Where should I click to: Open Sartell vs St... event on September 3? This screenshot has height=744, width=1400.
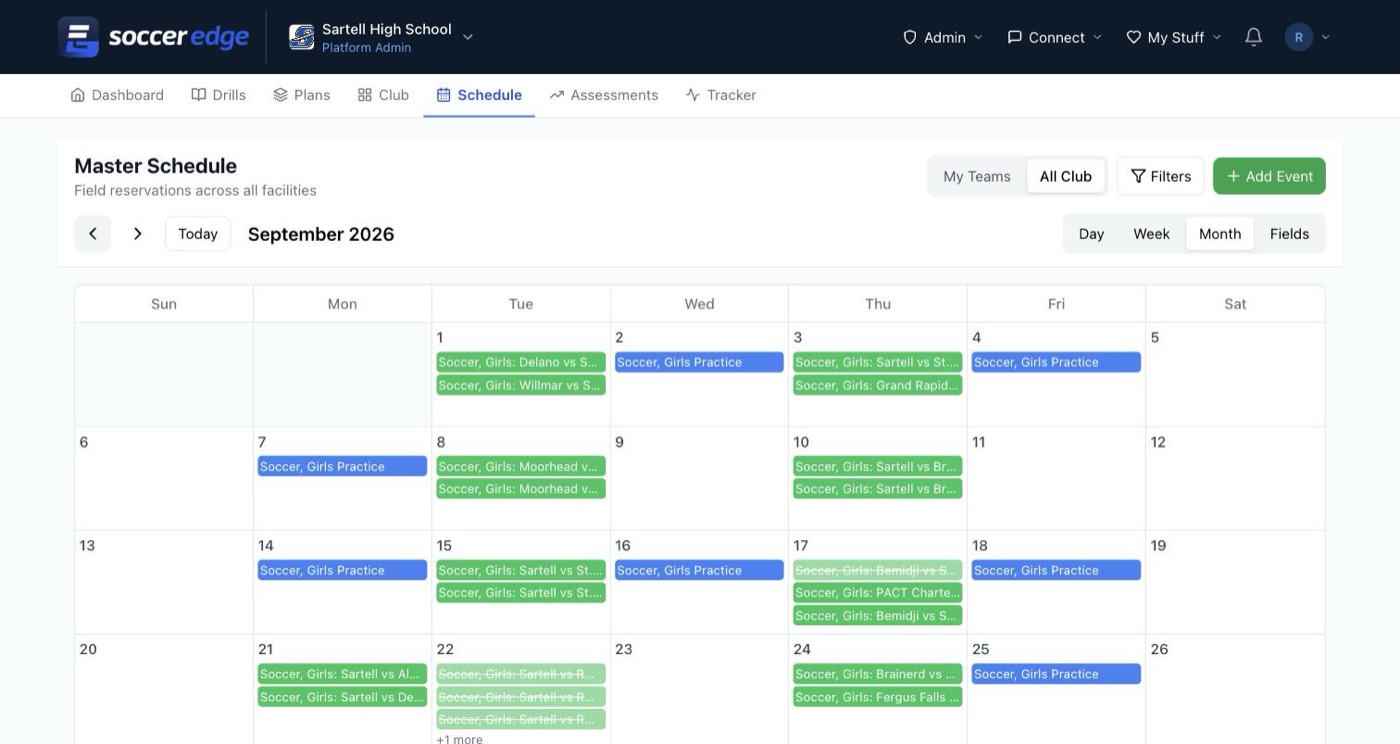click(878, 362)
